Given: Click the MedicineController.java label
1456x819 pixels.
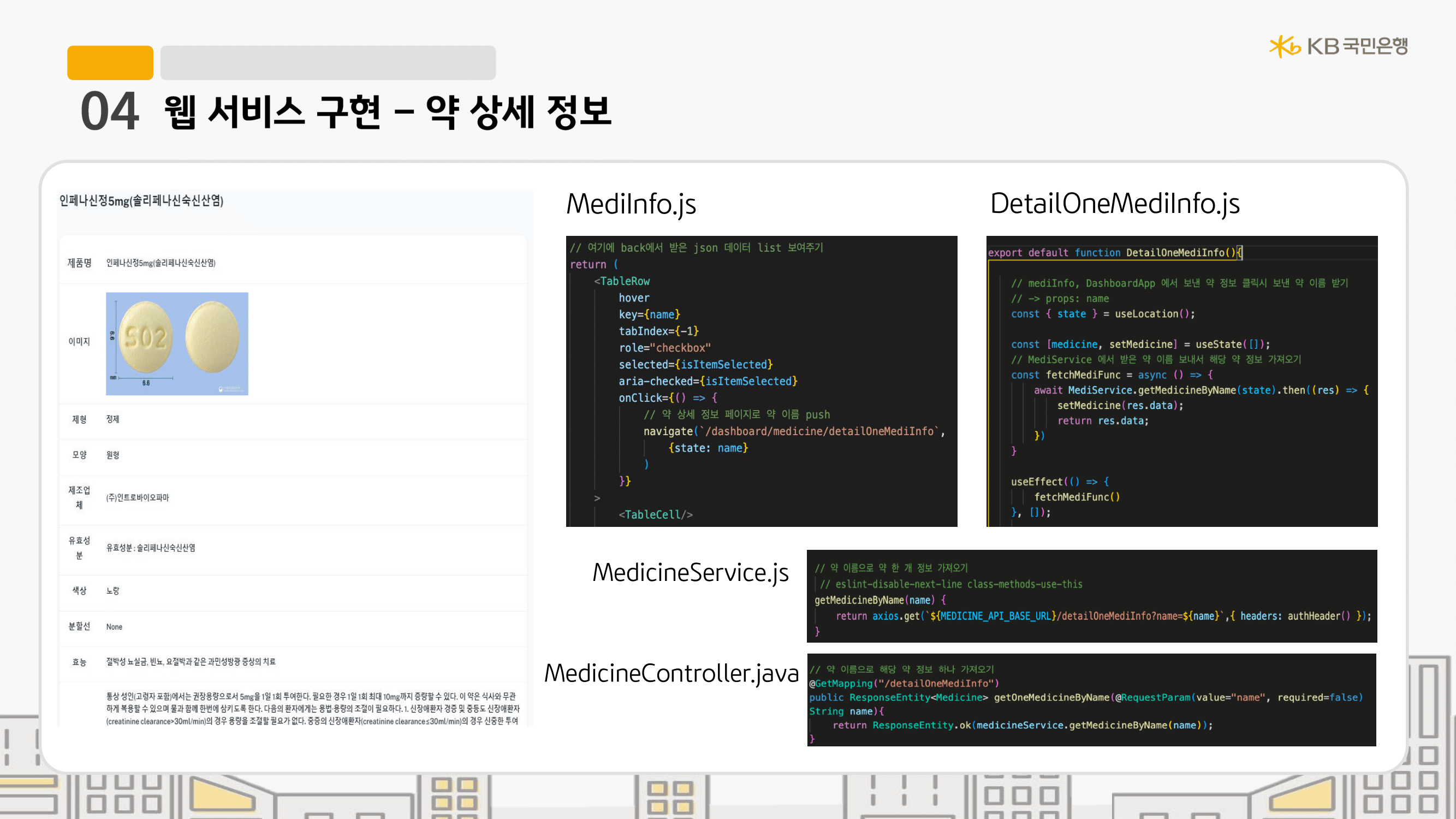Looking at the screenshot, I should click(671, 673).
